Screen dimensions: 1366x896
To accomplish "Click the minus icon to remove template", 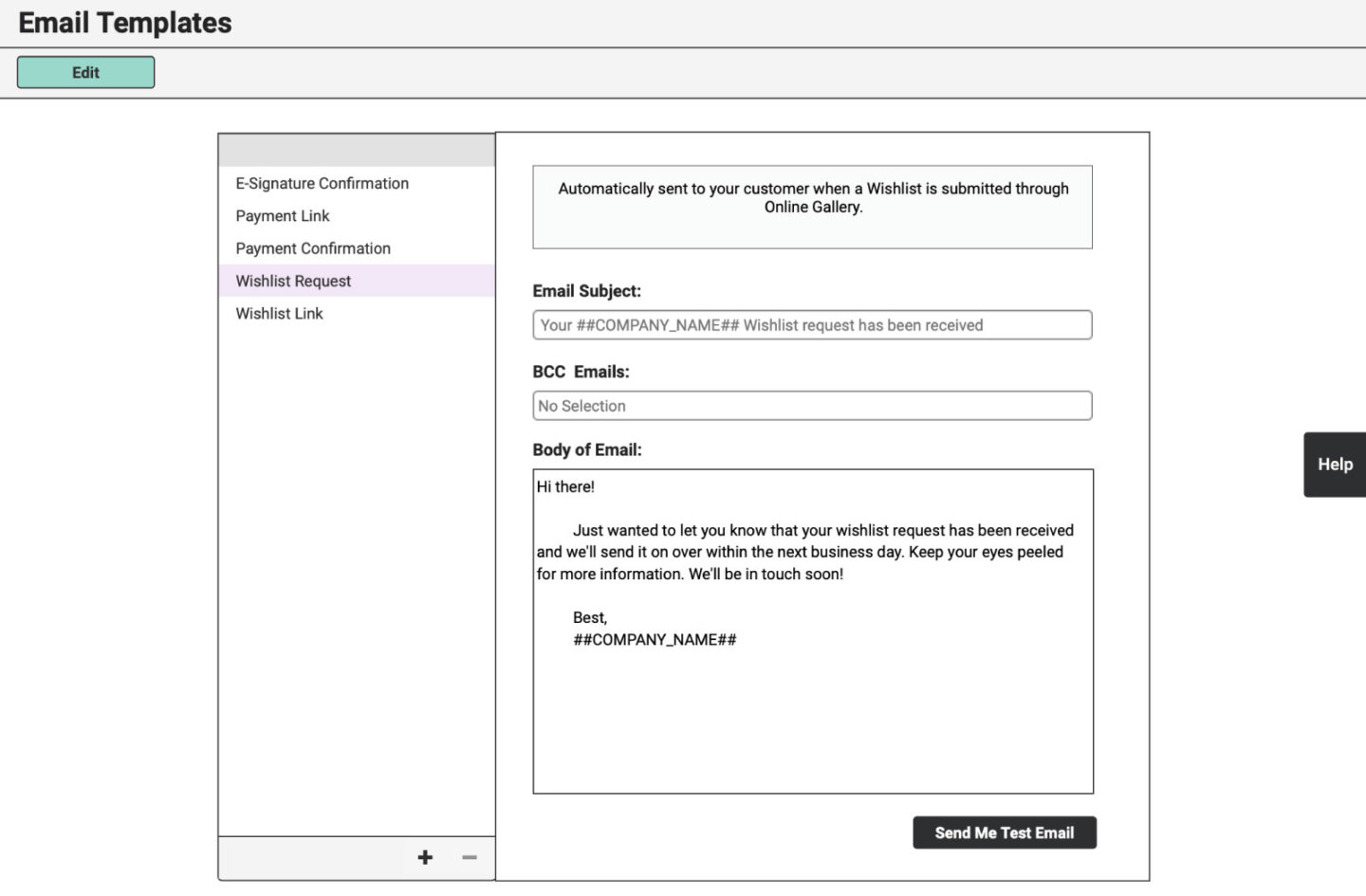I will click(x=469, y=857).
